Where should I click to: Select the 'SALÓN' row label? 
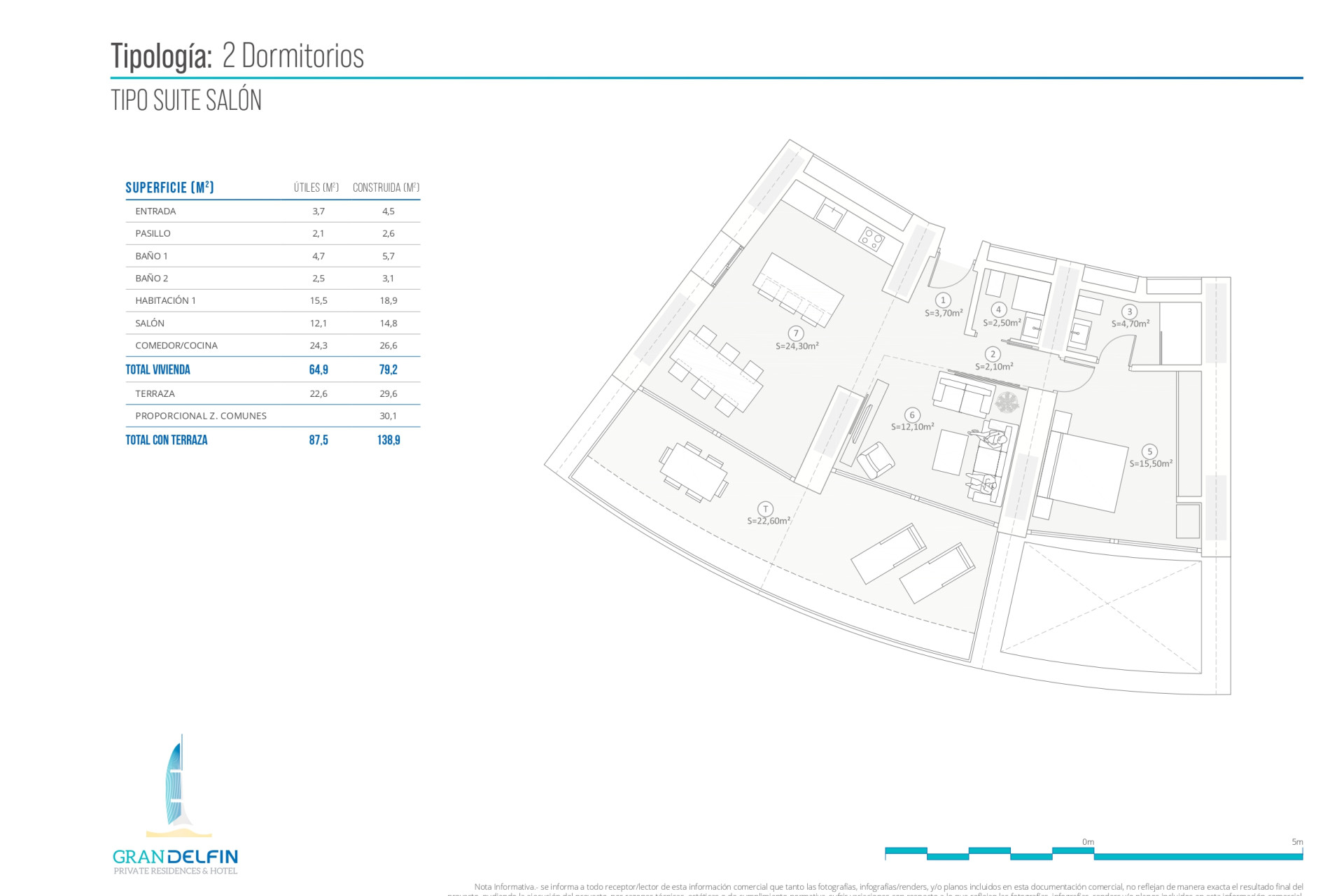tap(150, 323)
